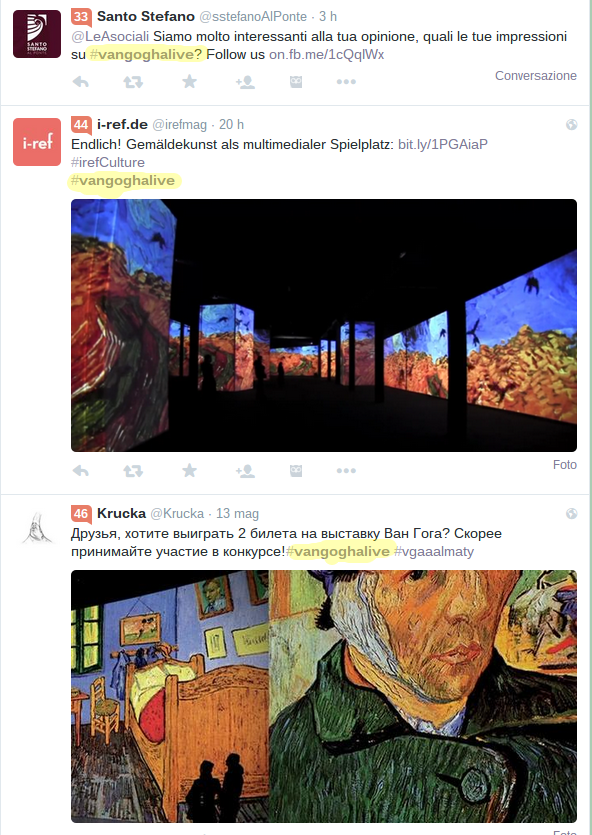592x835 pixels.
Task: View the Van Gogh projection hall photo
Action: click(x=324, y=325)
